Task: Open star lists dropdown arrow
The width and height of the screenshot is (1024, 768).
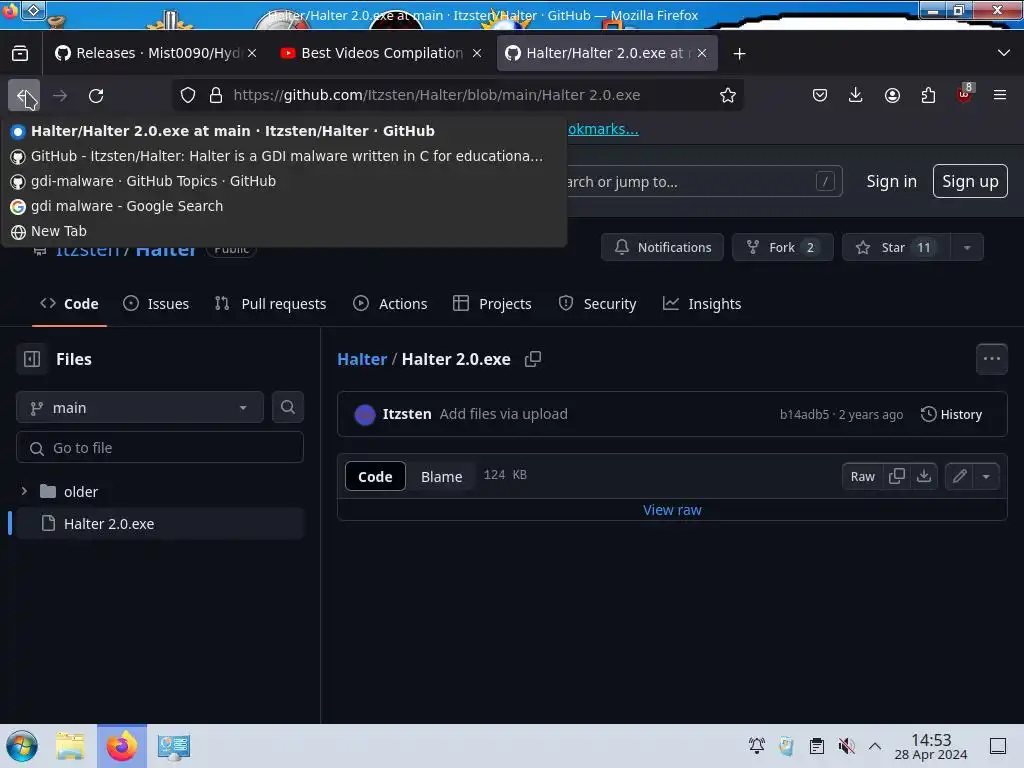Action: tap(967, 248)
